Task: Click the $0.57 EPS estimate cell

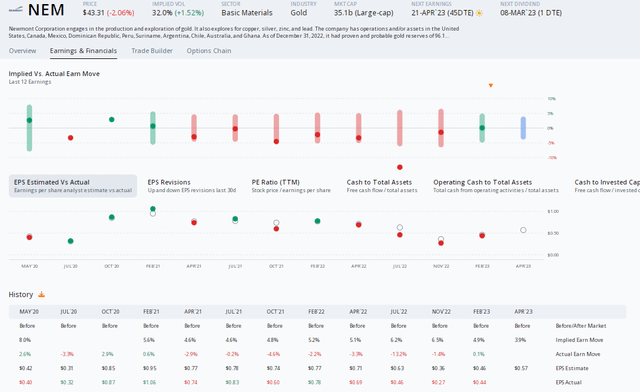Action: [521, 368]
